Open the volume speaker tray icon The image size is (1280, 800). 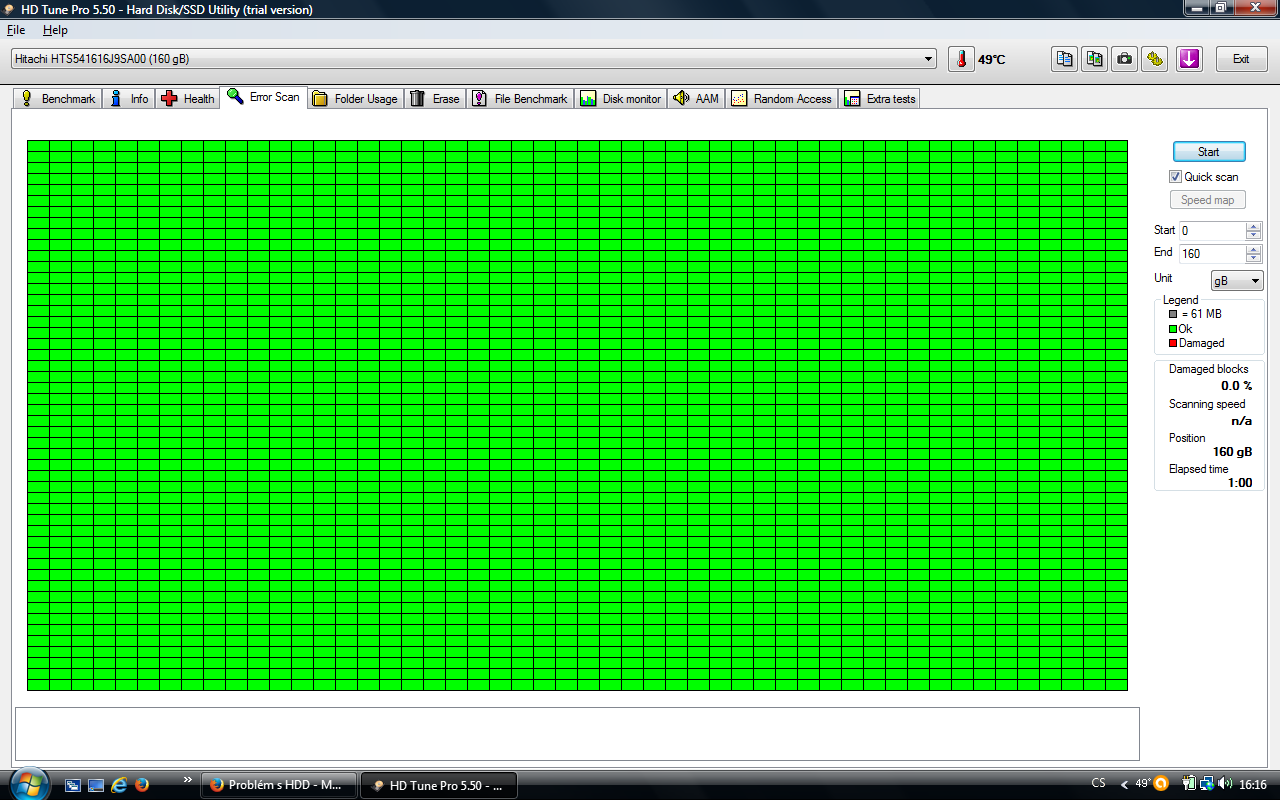[x=1225, y=784]
